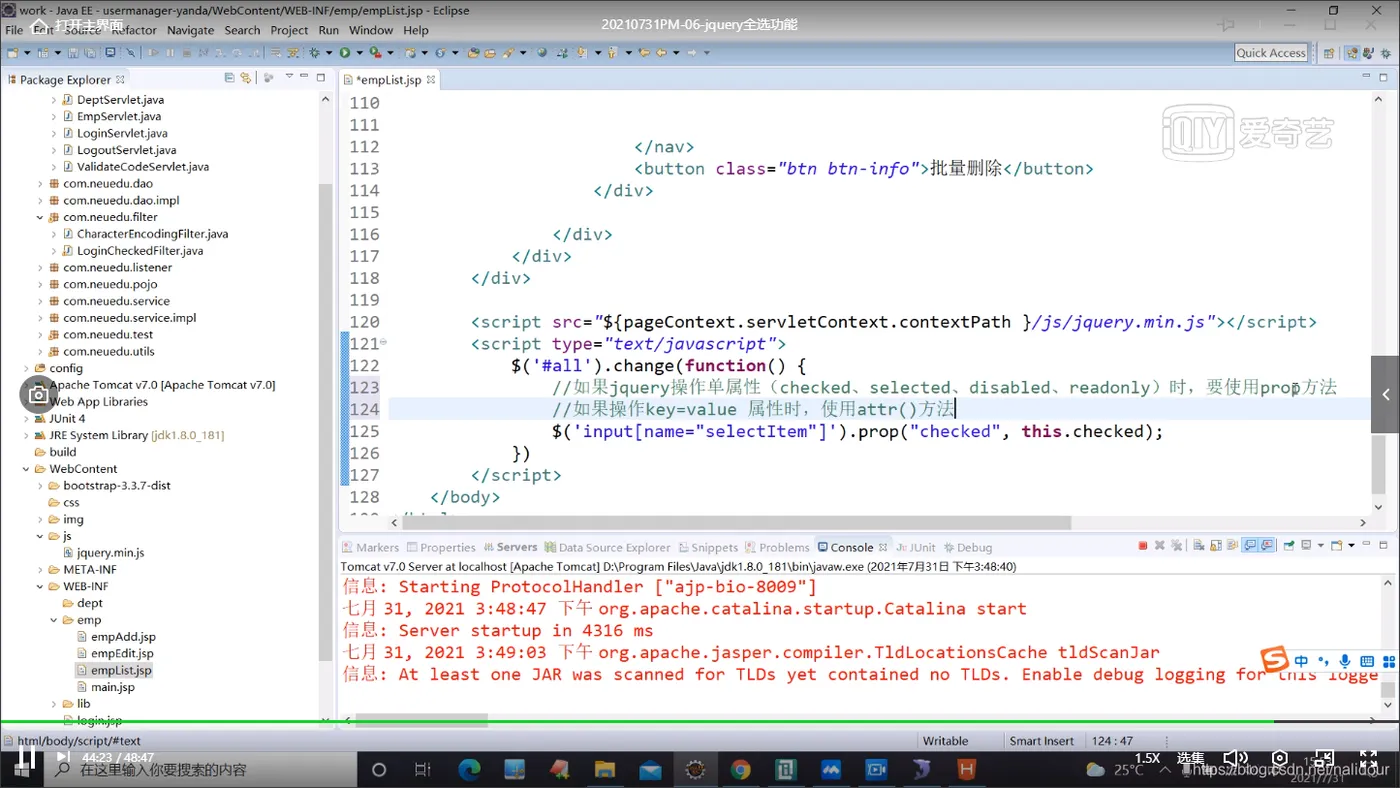Click the Microsoft Edge icon in the taskbar
The image size is (1400, 788).
[x=469, y=769]
